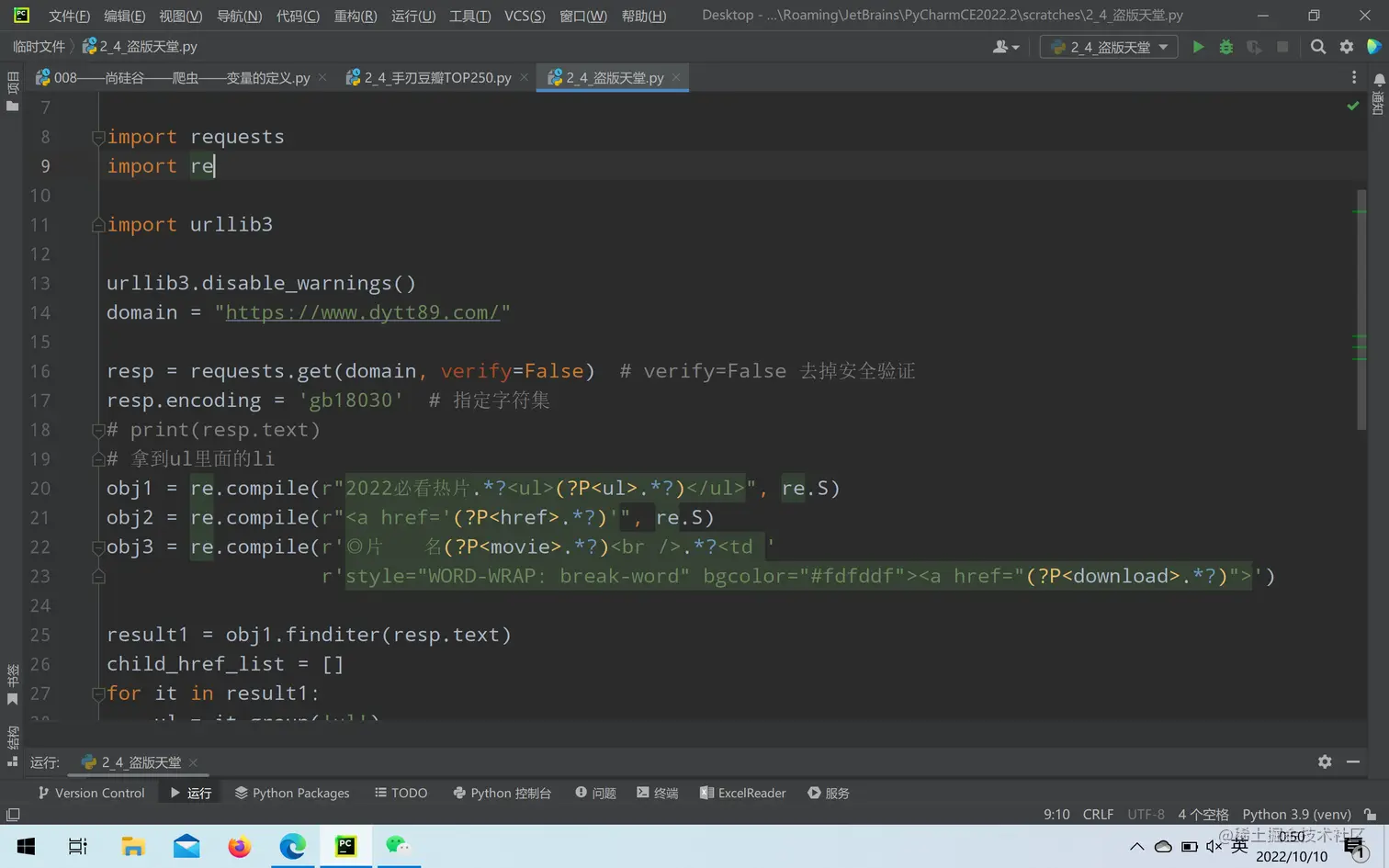The height and width of the screenshot is (868, 1389).
Task: Open the 服务 services tool window
Action: tap(829, 793)
